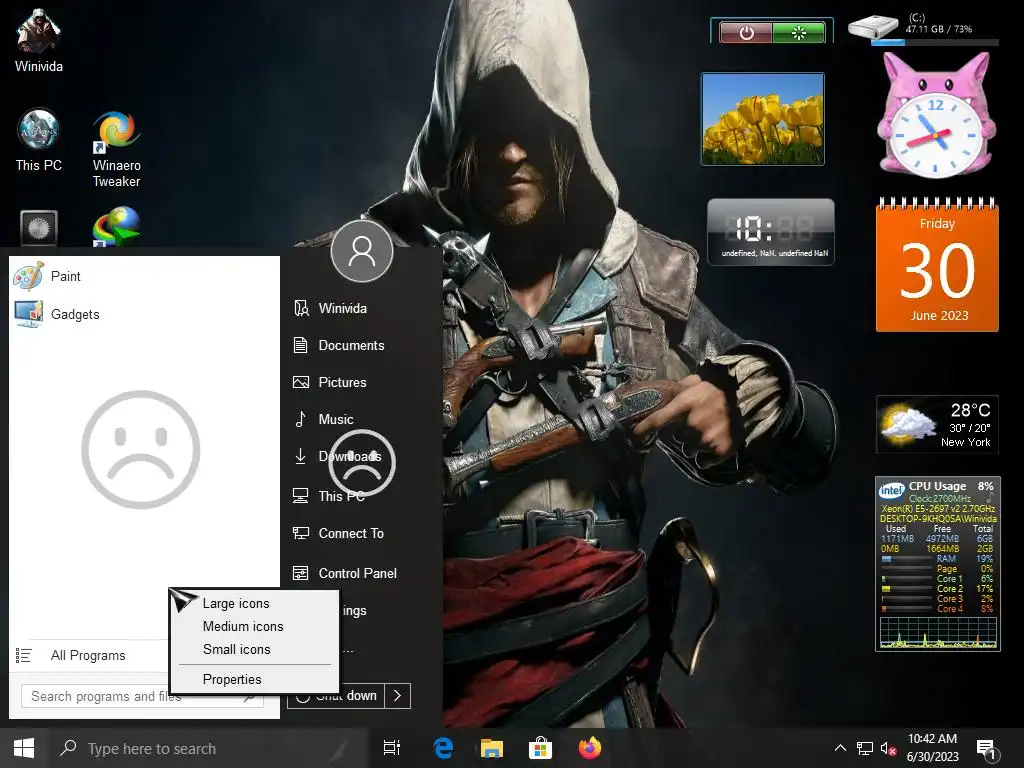Click the network tray icon
The height and width of the screenshot is (768, 1024).
[x=865, y=748]
